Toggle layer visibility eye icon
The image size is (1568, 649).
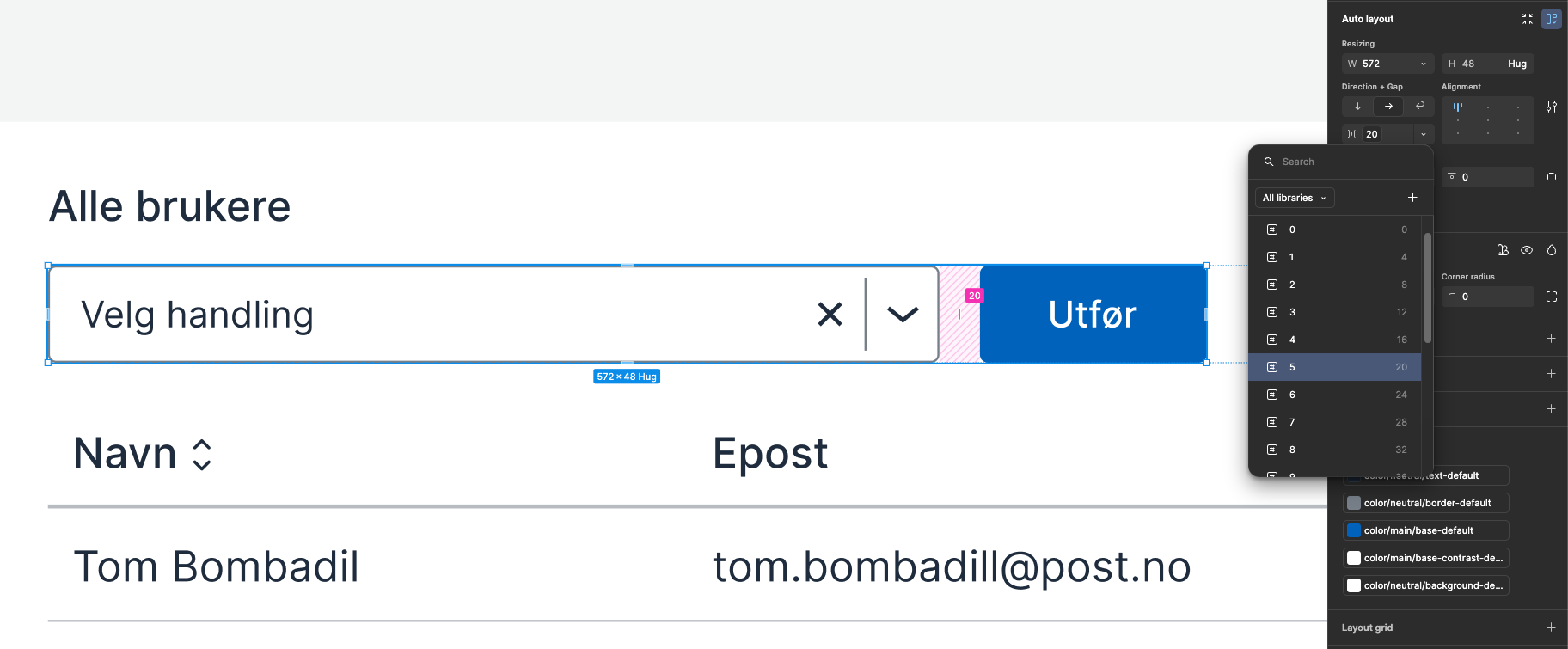[1527, 250]
